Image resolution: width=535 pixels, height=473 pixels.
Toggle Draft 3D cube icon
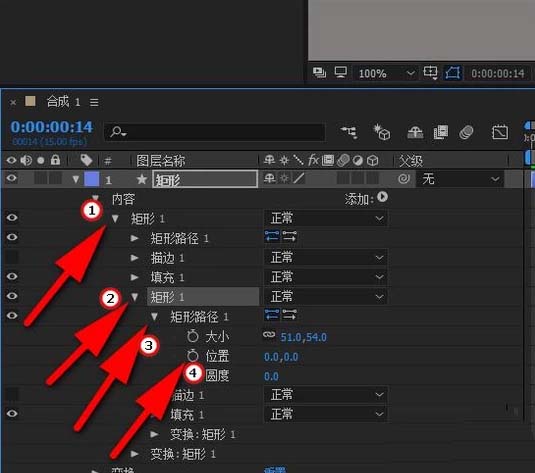381,132
